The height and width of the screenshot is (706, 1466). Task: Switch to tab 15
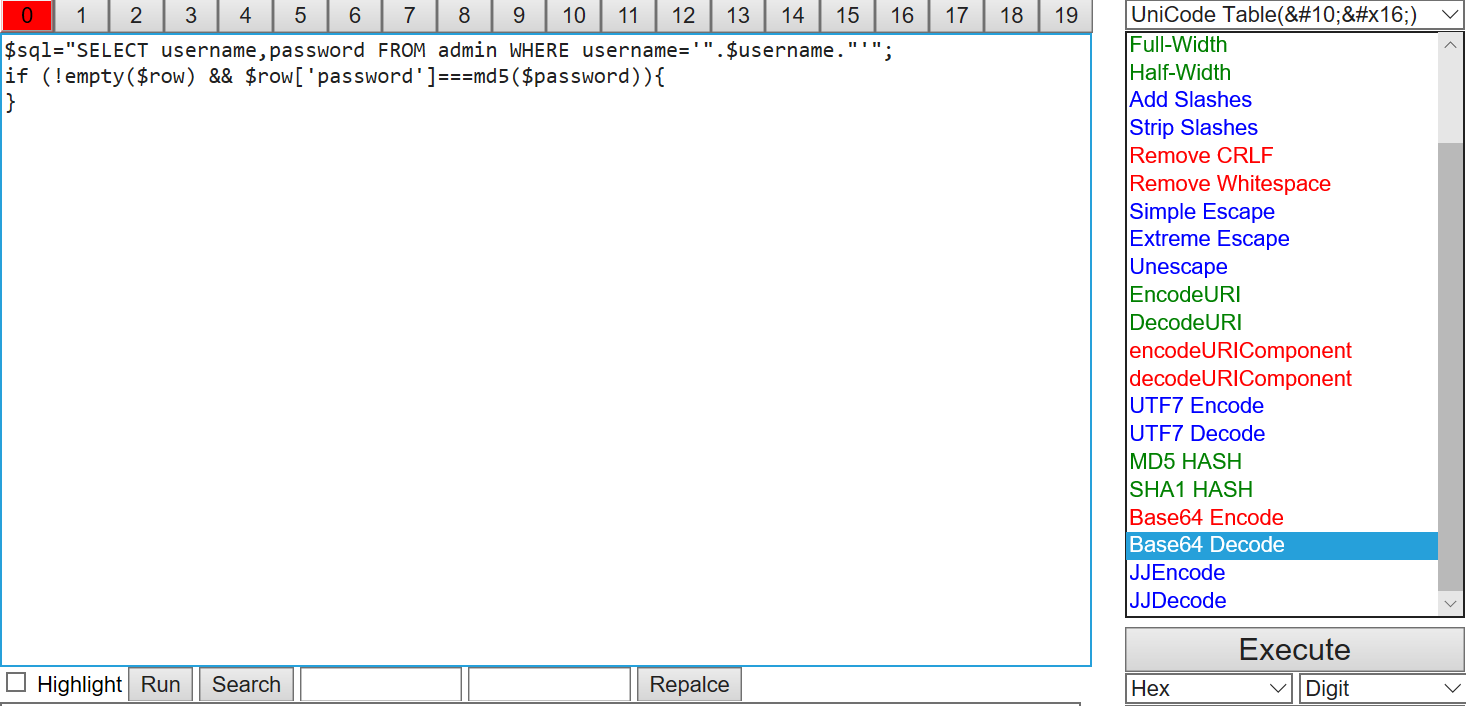click(847, 15)
